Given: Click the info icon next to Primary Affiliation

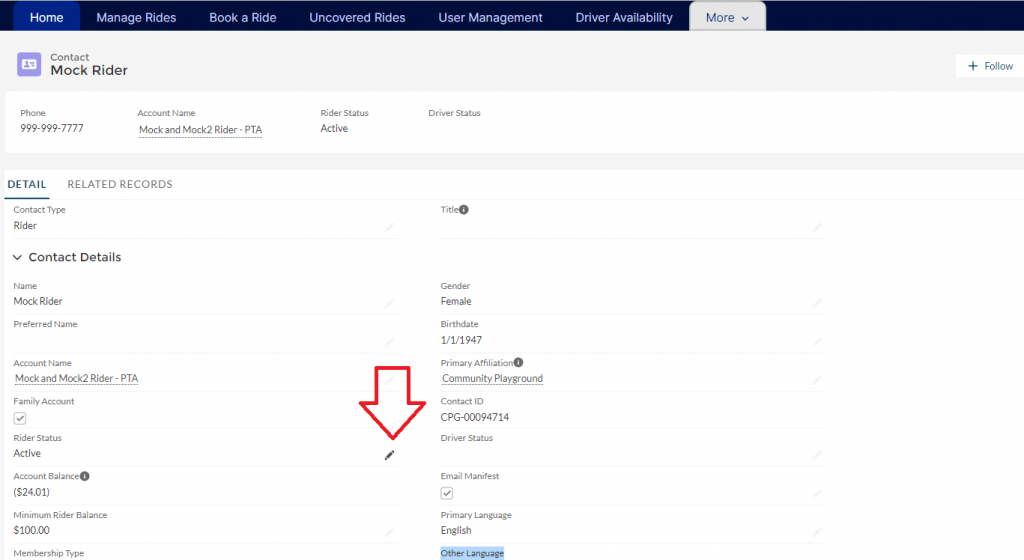Looking at the screenshot, I should click(x=519, y=363).
